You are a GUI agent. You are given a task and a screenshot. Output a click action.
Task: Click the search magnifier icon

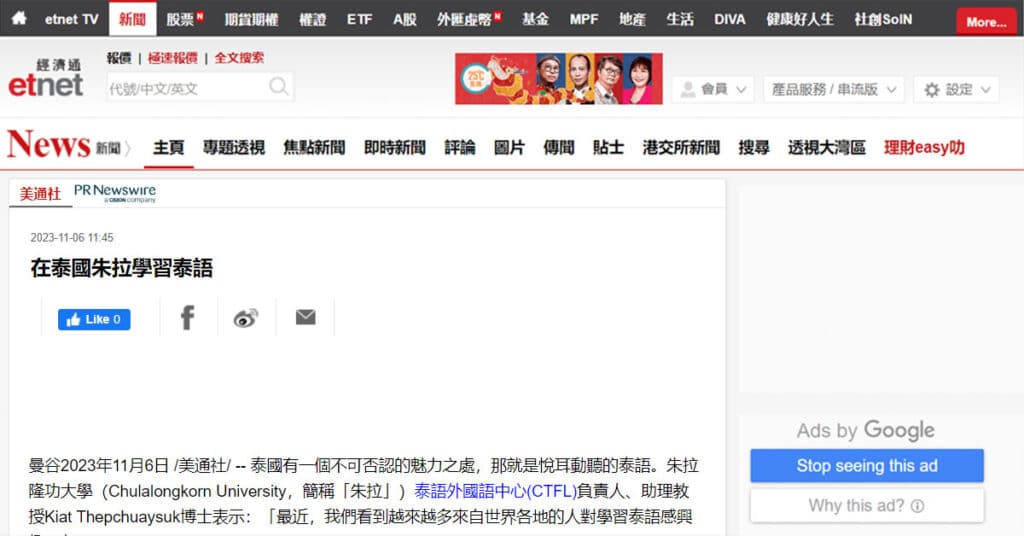279,86
